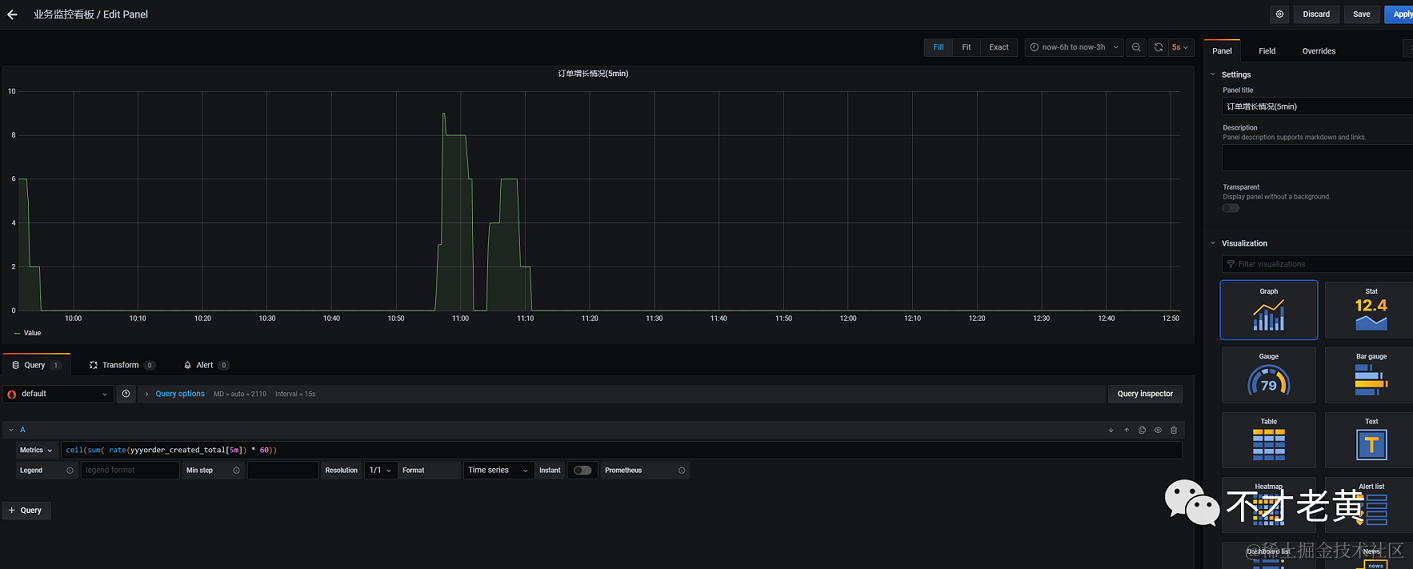Select Stat visualization
The image size is (1413, 569).
tap(1371, 310)
